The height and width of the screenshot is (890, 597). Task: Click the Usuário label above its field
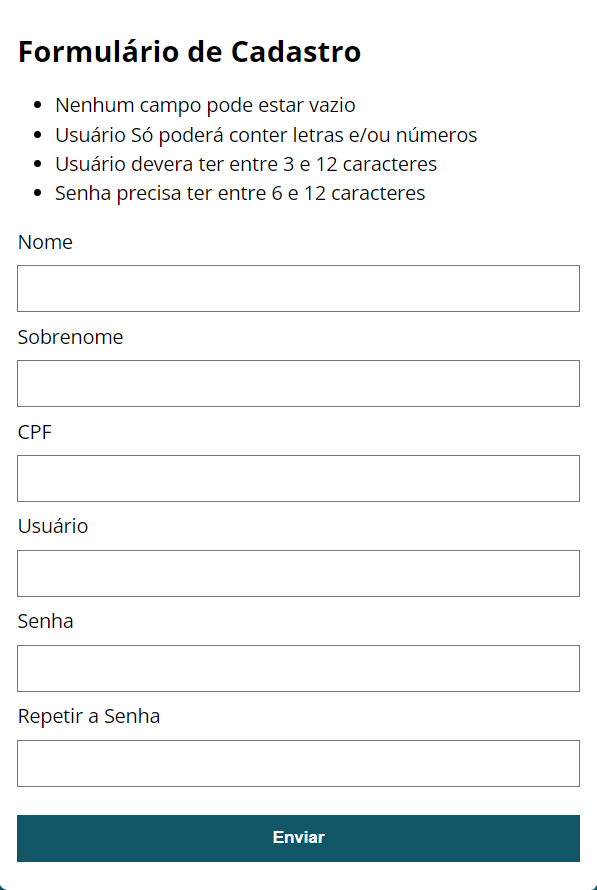(52, 527)
